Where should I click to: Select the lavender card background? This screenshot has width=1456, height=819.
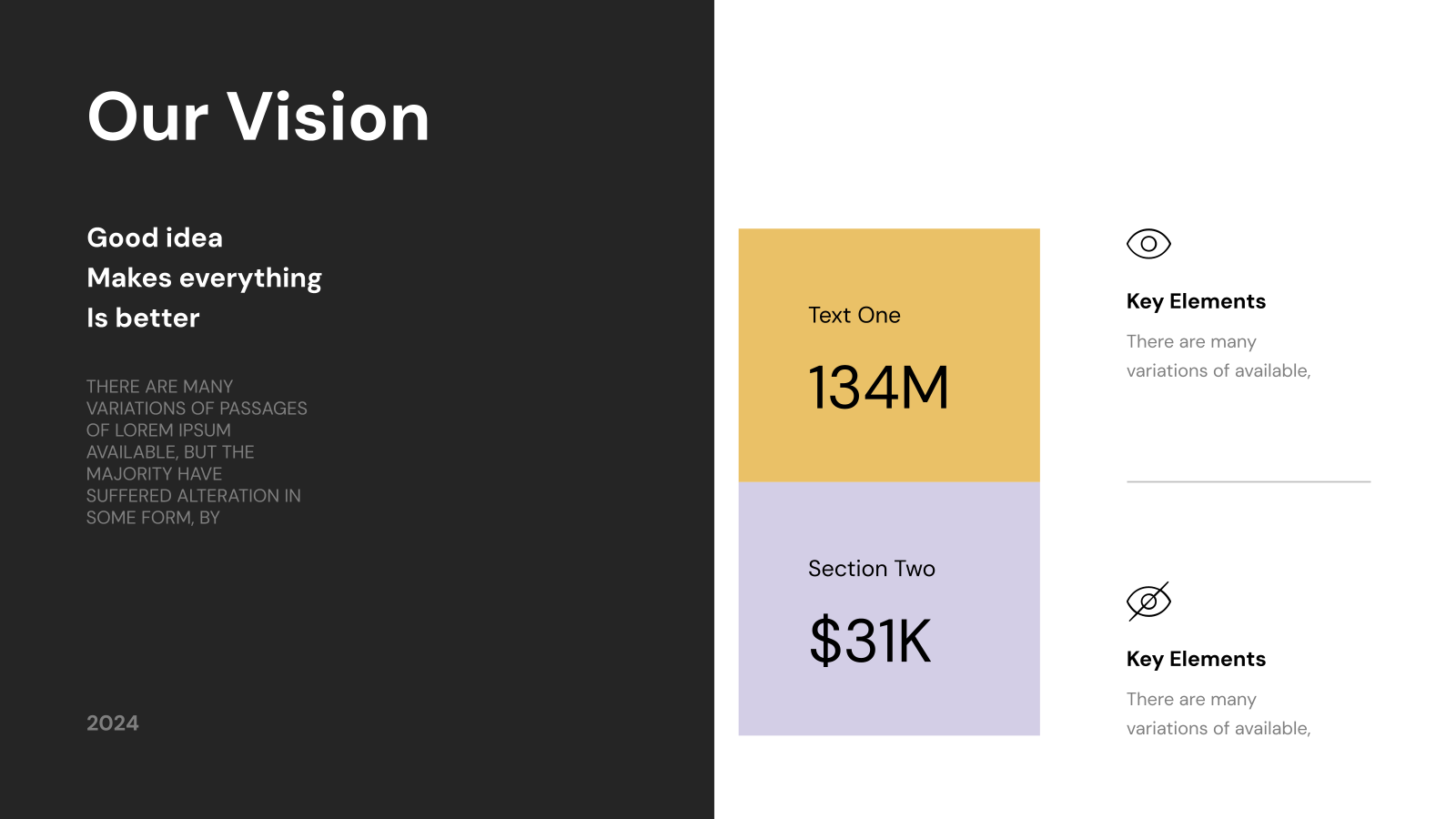(x=889, y=609)
